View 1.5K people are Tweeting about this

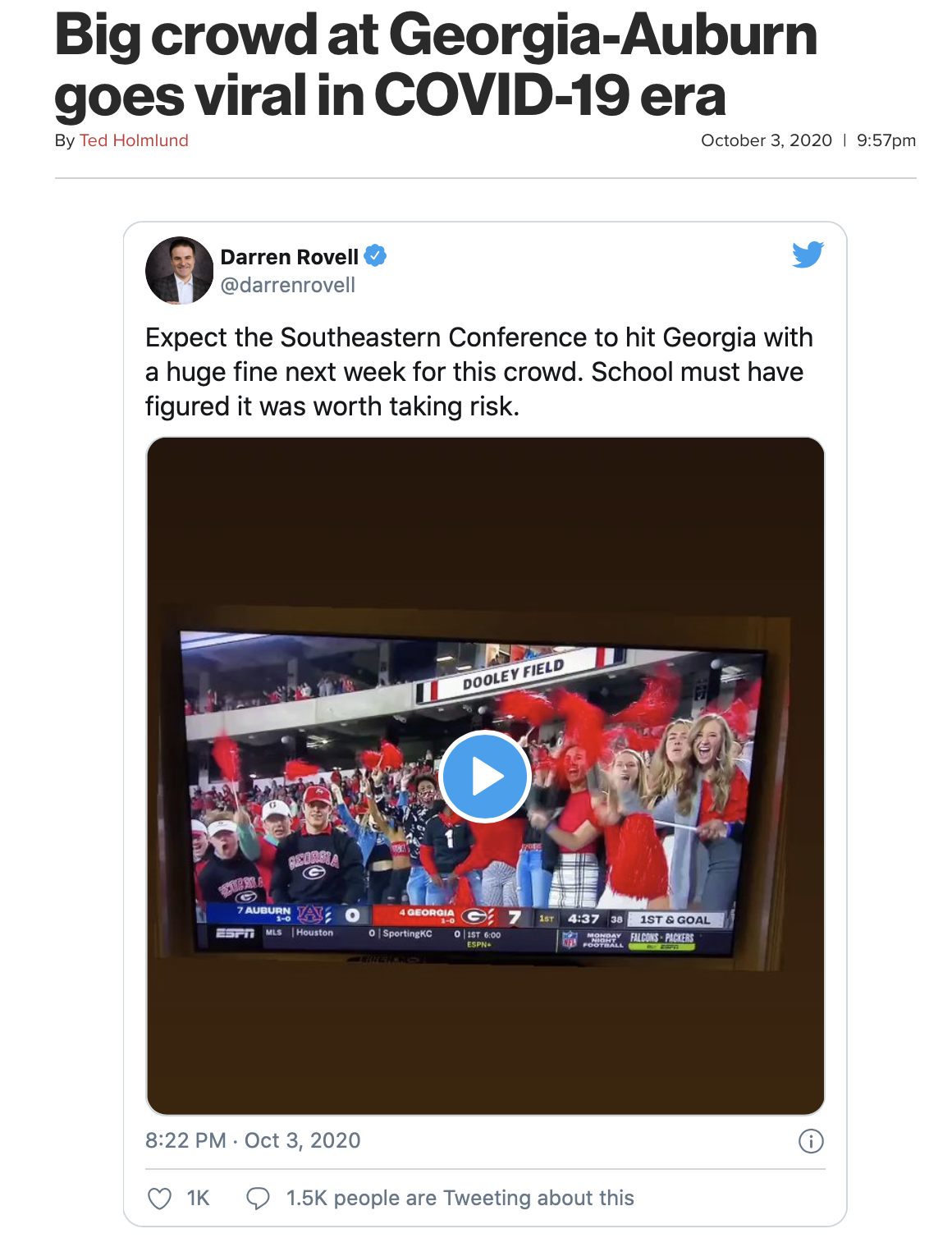coord(460,1198)
